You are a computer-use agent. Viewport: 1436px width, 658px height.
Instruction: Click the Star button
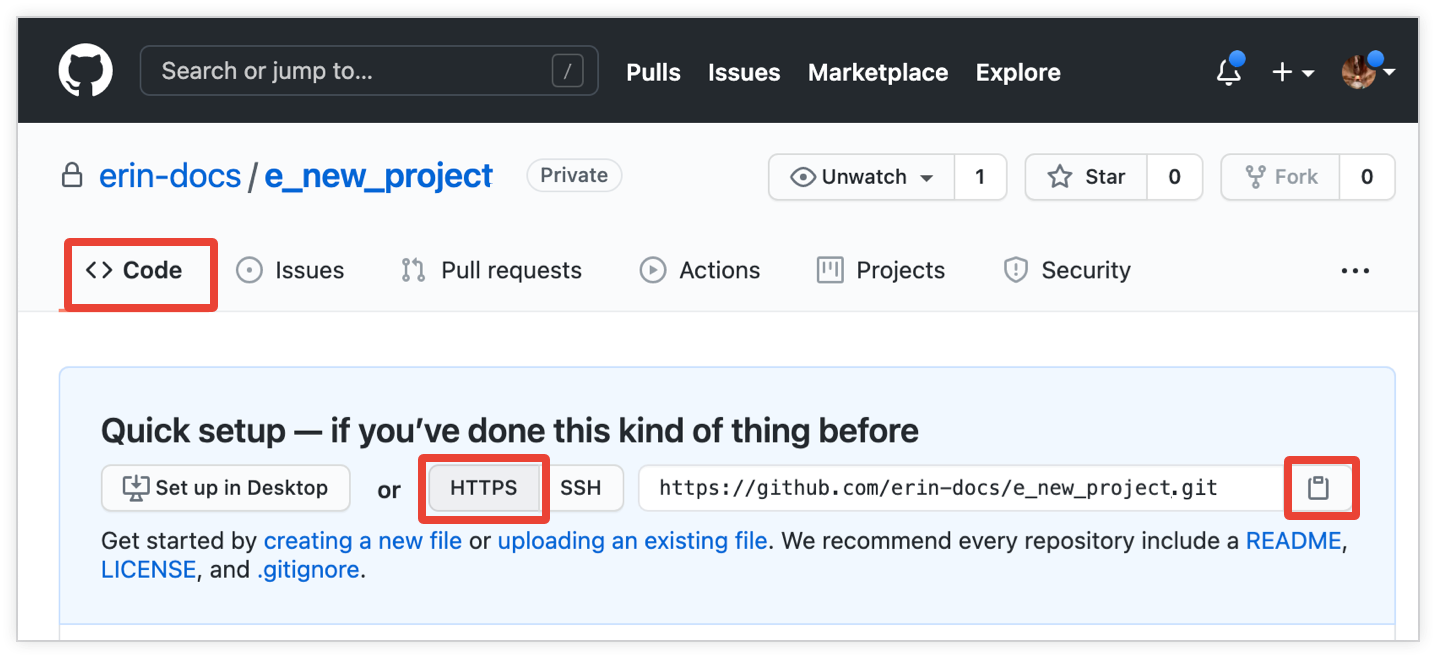1086,177
